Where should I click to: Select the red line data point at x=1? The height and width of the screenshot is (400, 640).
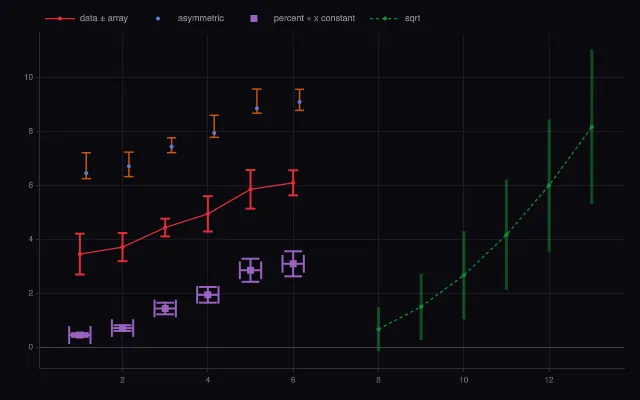(80, 254)
